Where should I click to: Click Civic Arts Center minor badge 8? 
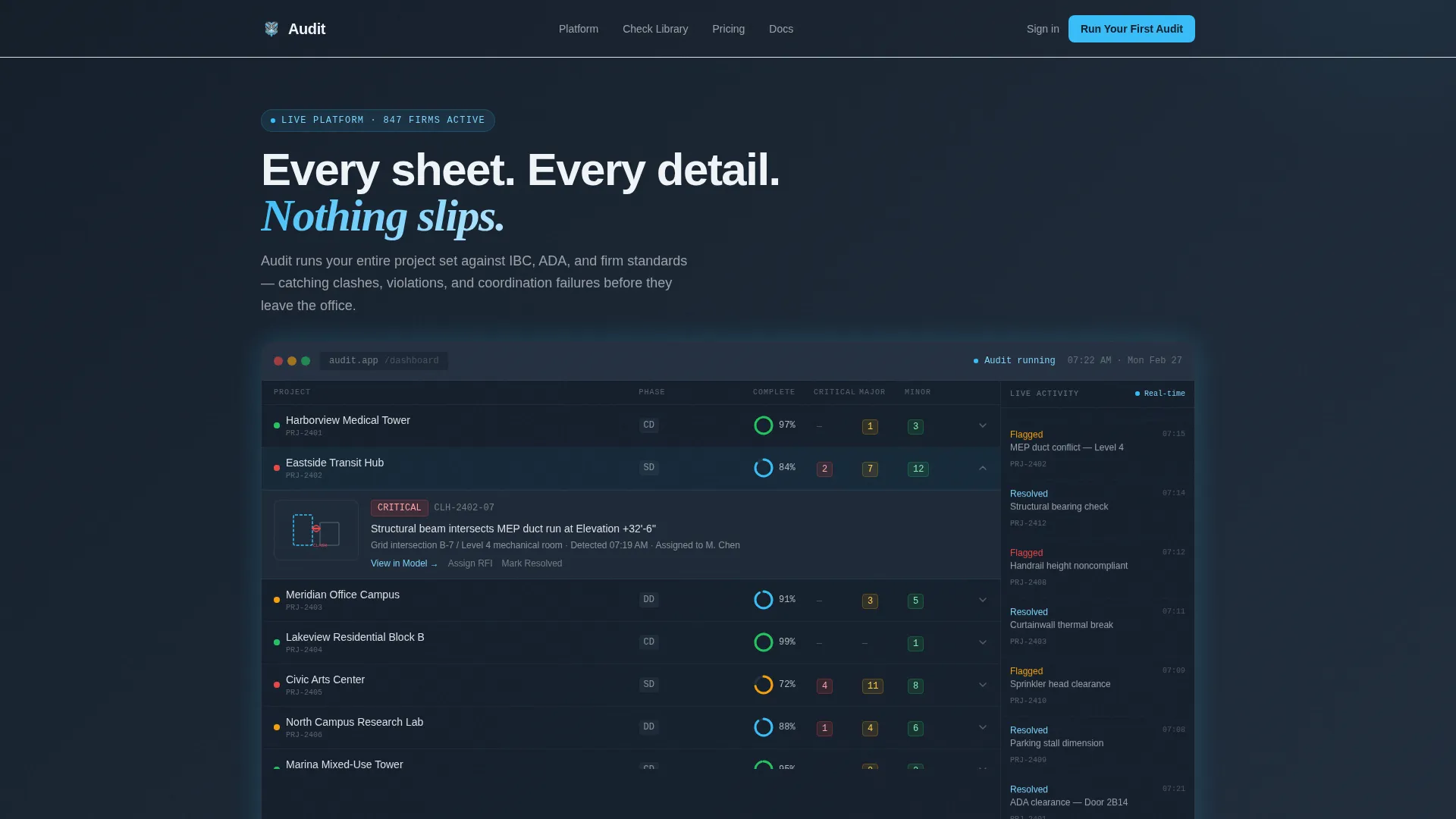(915, 686)
